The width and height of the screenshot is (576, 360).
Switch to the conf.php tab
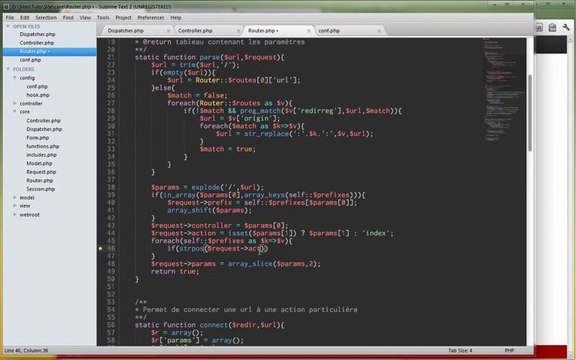(x=348, y=31)
